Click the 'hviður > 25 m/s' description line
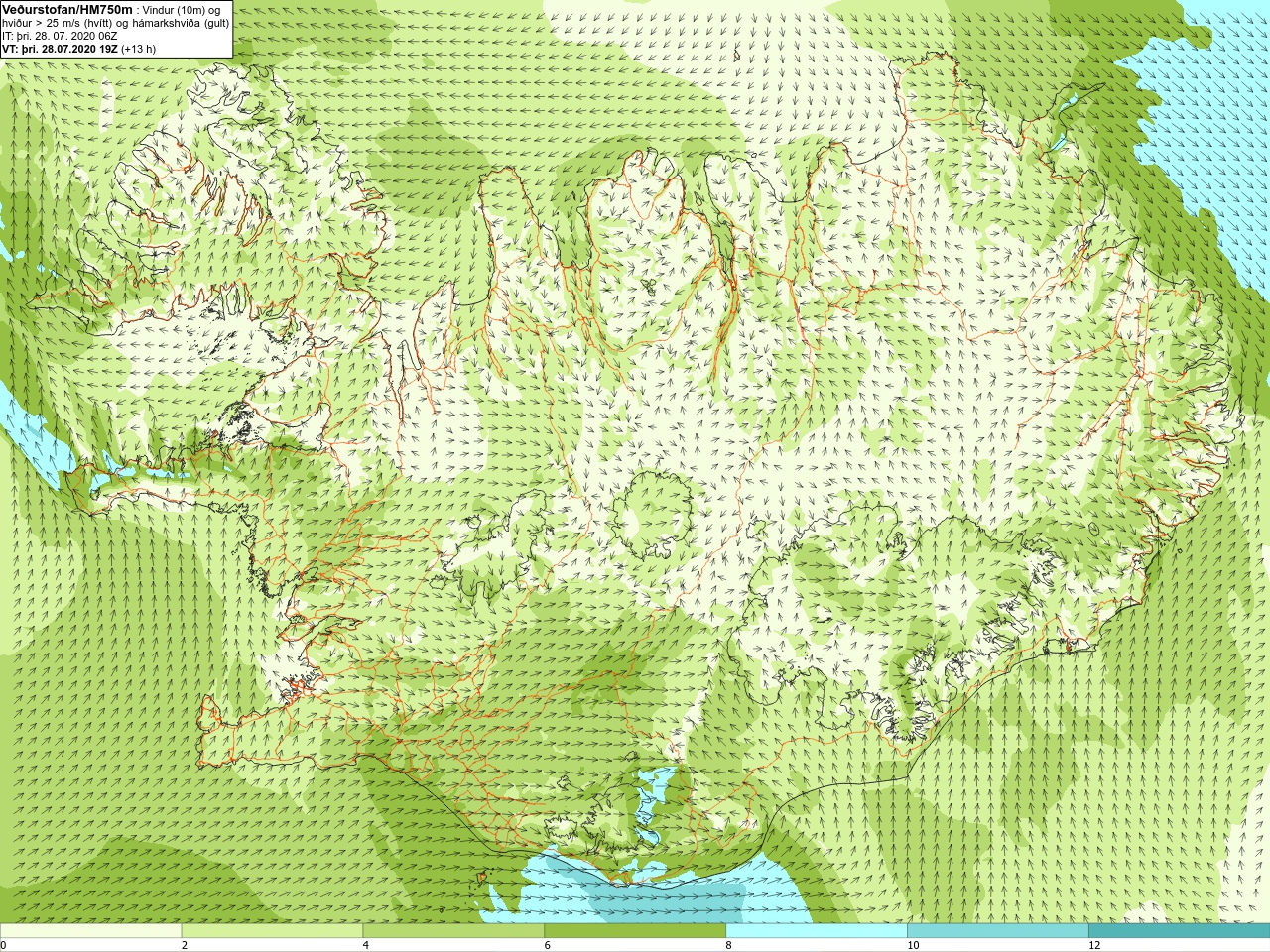Image resolution: width=1270 pixels, height=952 pixels. tap(115, 23)
